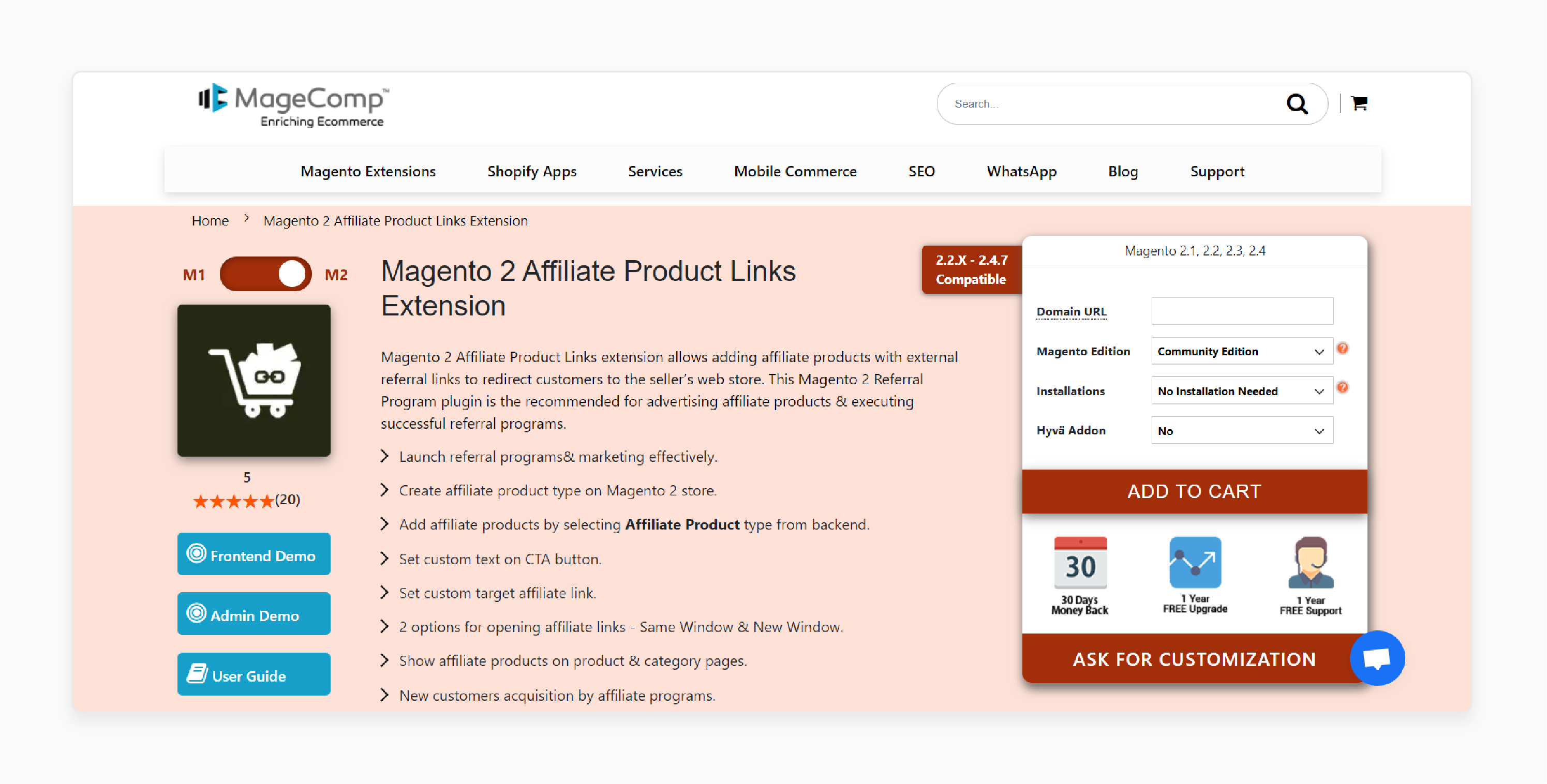Screen dimensions: 1547x784
Task: Open the User Guide button
Action: 254,673
